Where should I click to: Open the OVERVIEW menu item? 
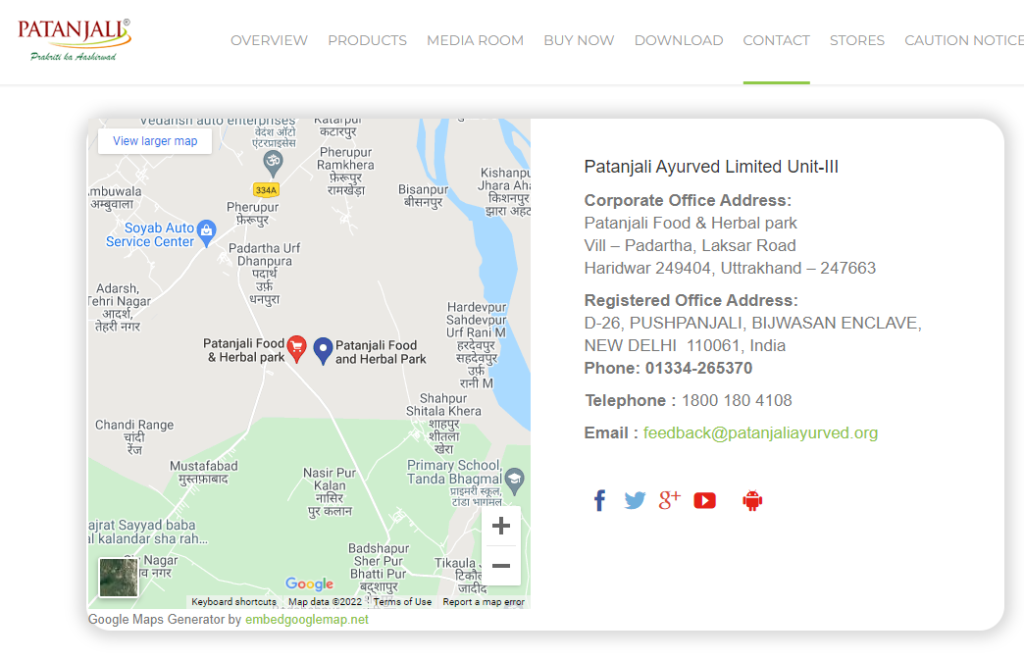(x=269, y=40)
